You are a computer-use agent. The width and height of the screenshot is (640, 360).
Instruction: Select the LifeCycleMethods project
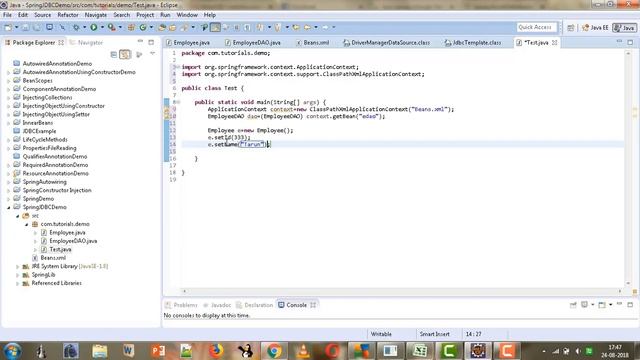pos(40,140)
